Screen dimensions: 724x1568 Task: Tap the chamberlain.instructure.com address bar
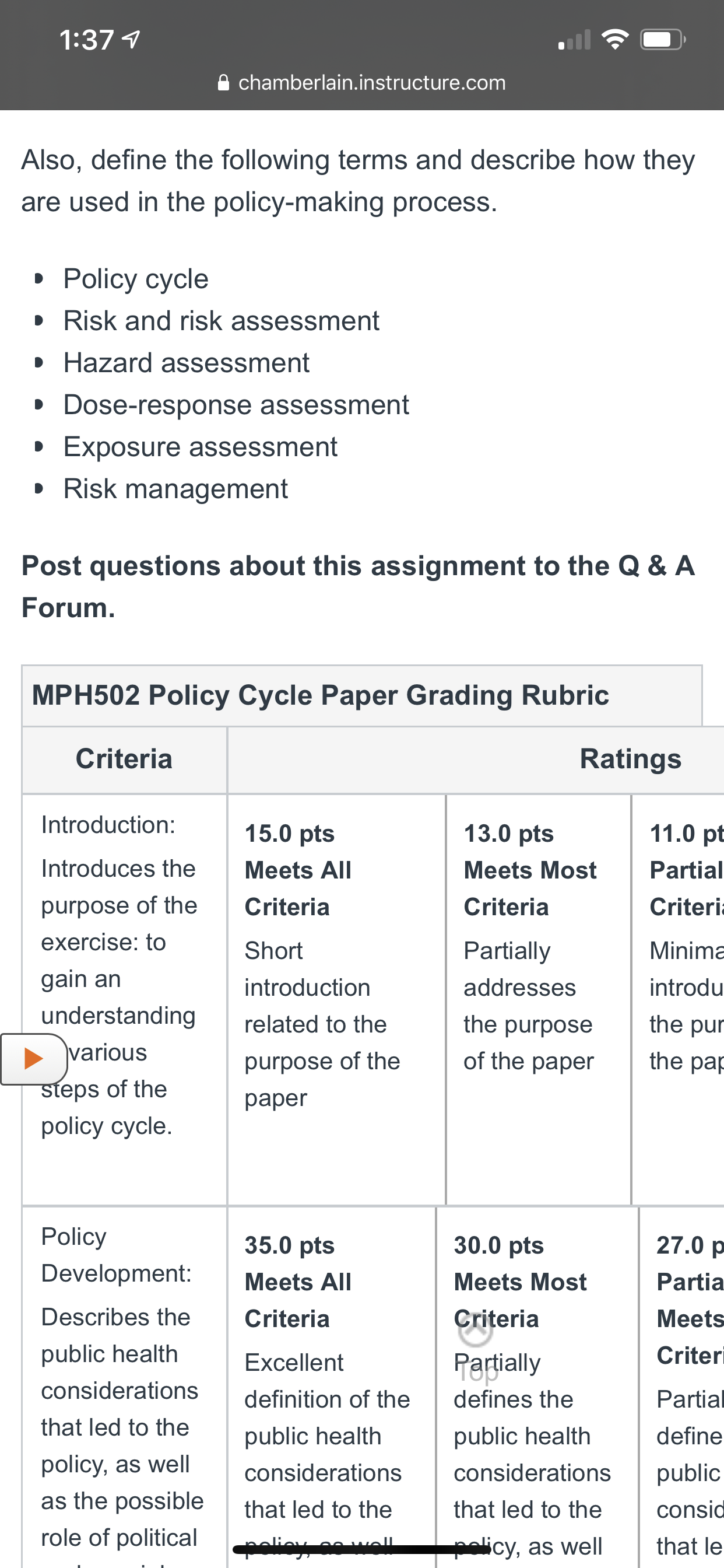click(362, 82)
